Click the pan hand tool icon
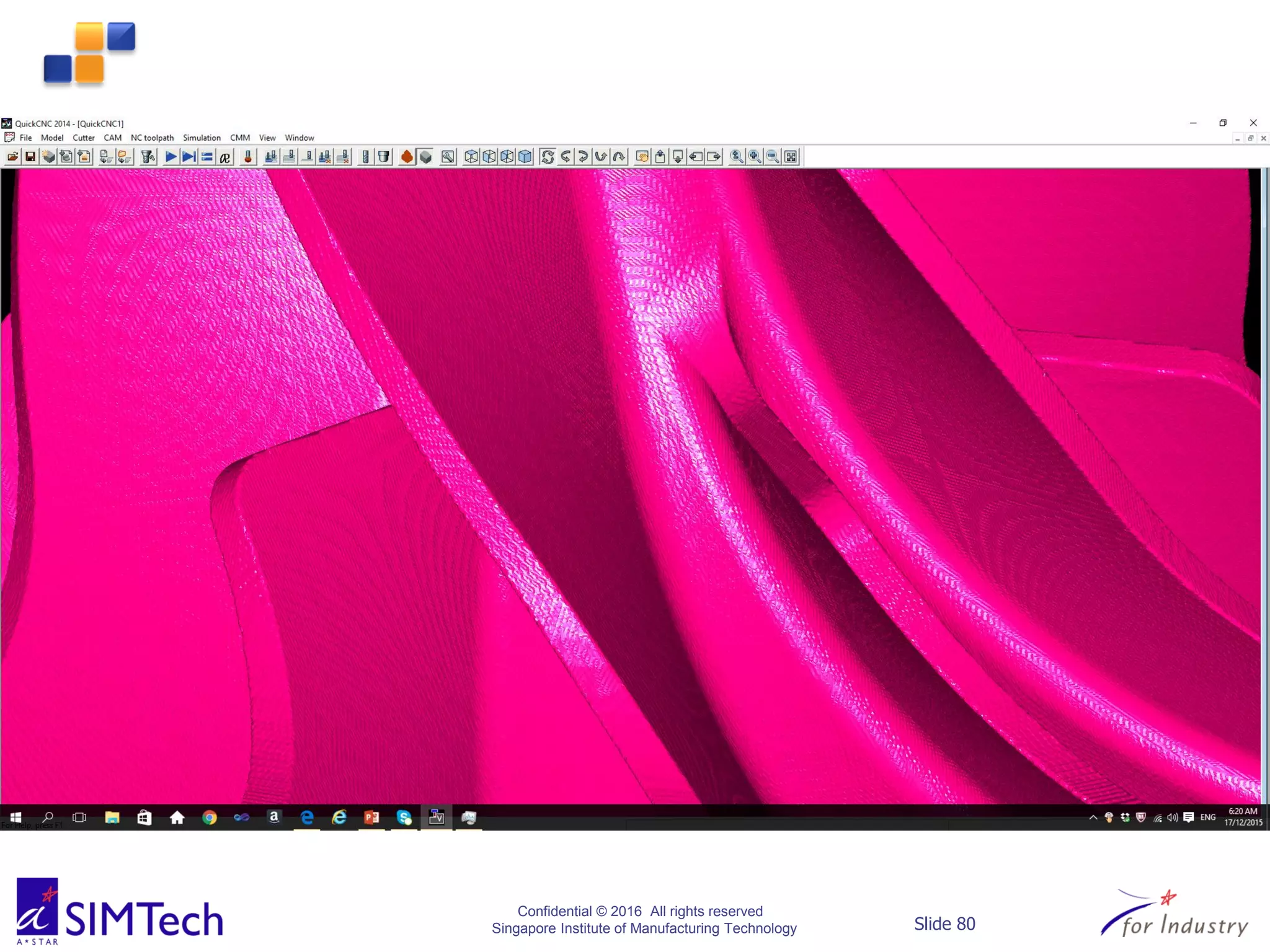 [642, 157]
